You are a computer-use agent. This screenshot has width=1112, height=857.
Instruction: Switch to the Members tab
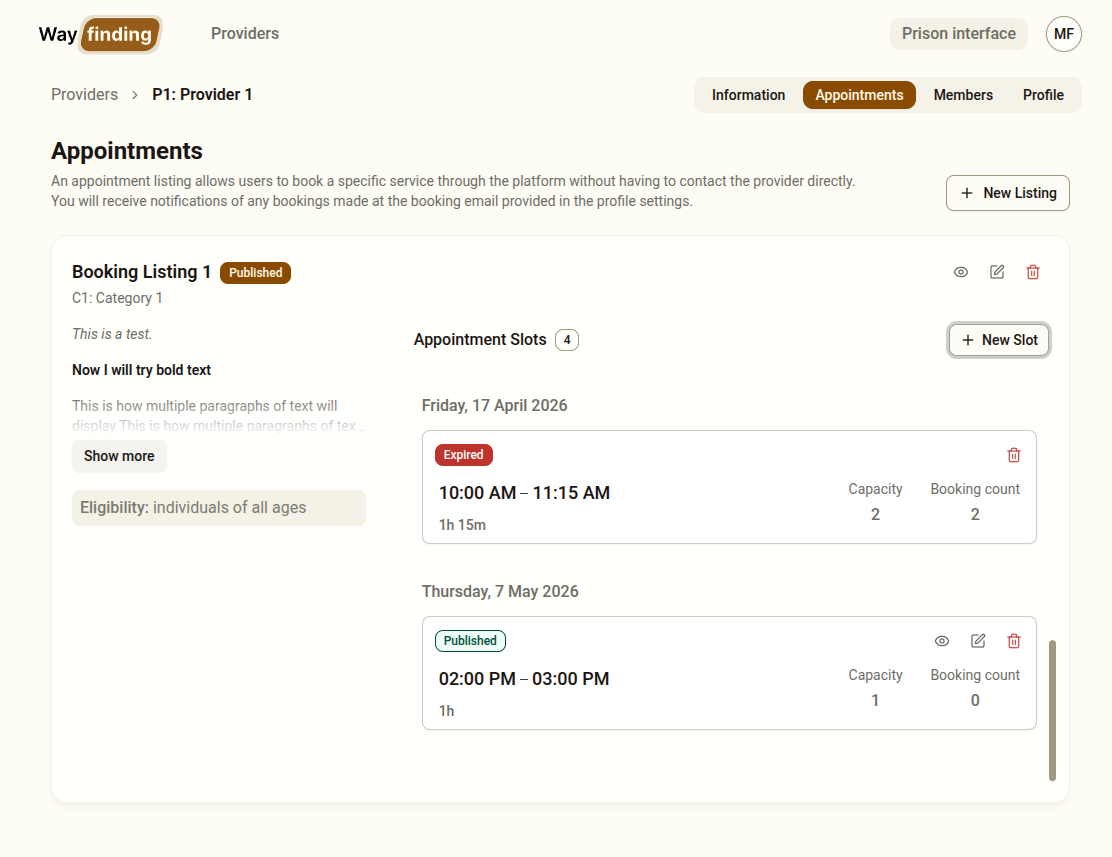(x=963, y=95)
